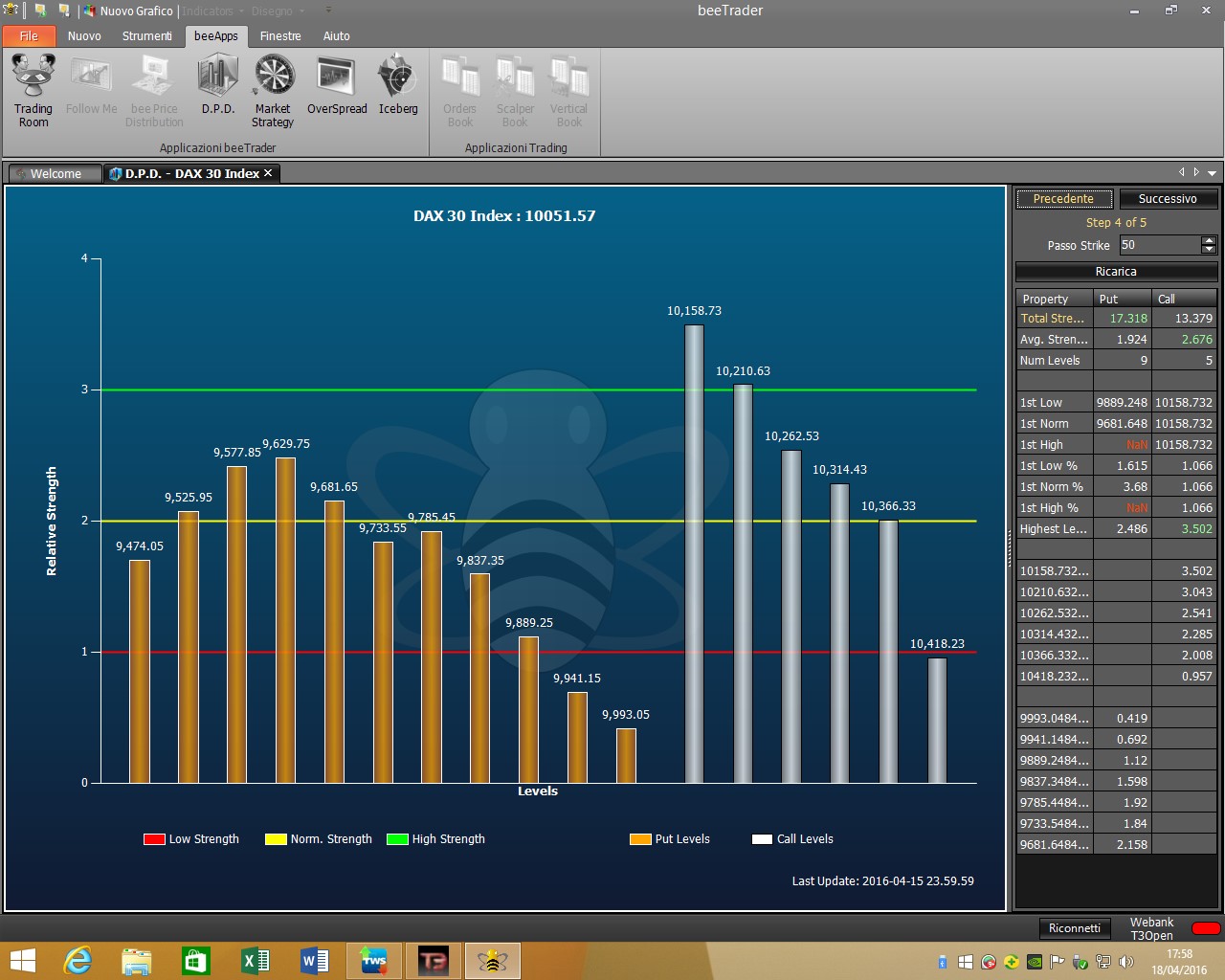The image size is (1225, 980).
Task: Open the tab list dropdown arrow
Action: pyautogui.click(x=1212, y=173)
